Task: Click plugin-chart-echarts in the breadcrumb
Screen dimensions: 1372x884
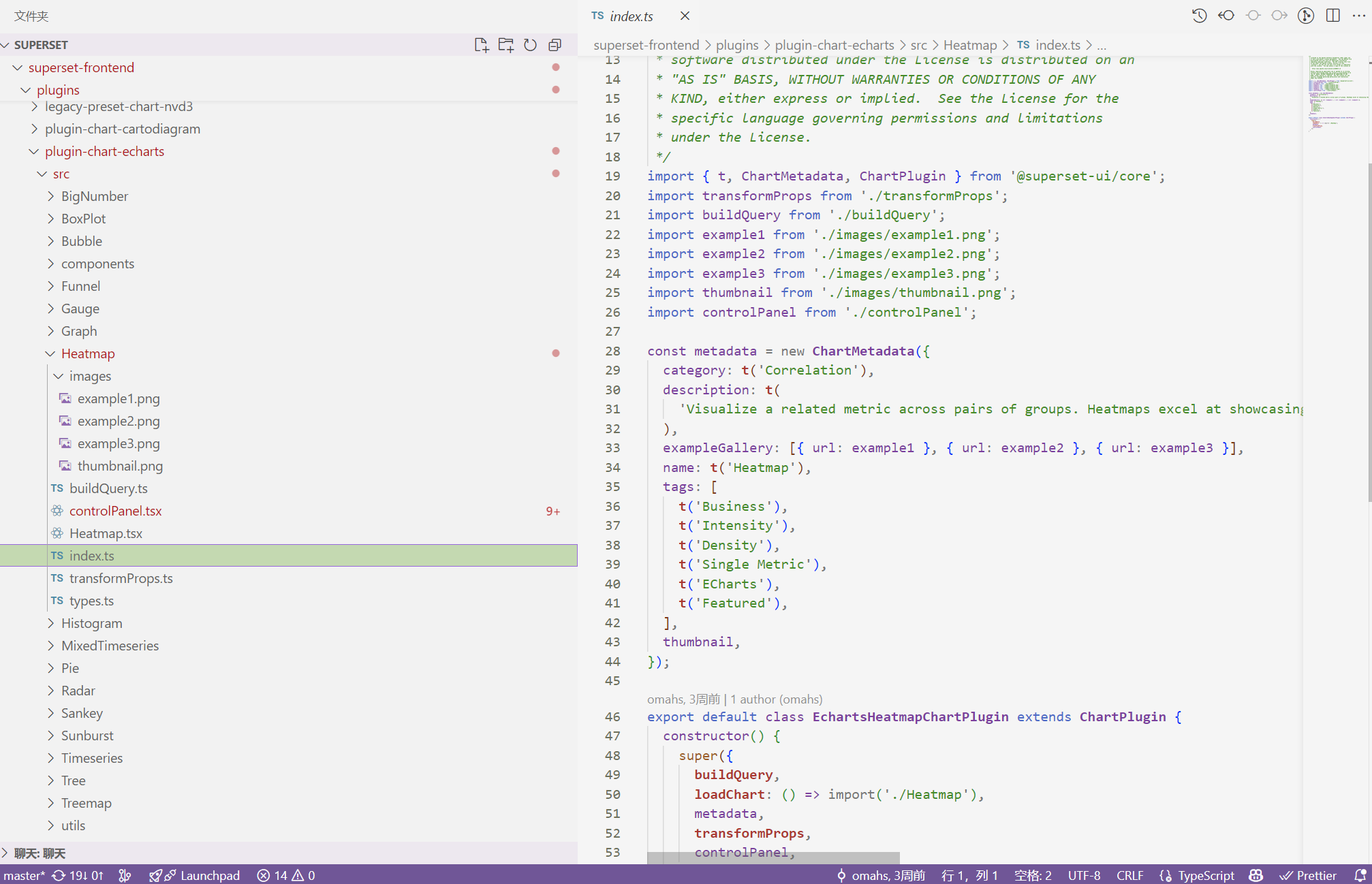Action: [834, 45]
